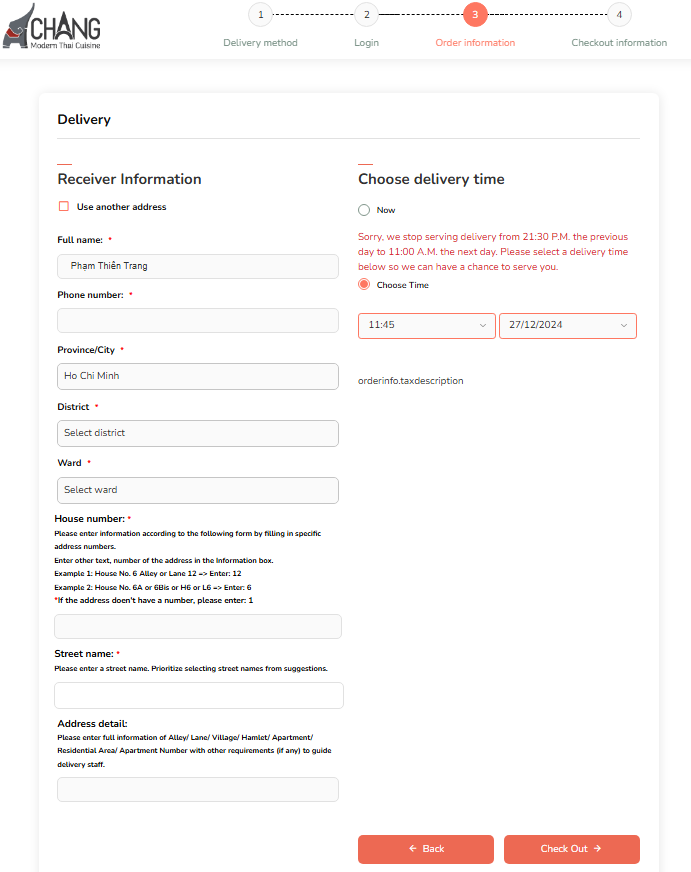Select the Now delivery radio button
Viewport: 691px width, 872px height.
coord(364,210)
